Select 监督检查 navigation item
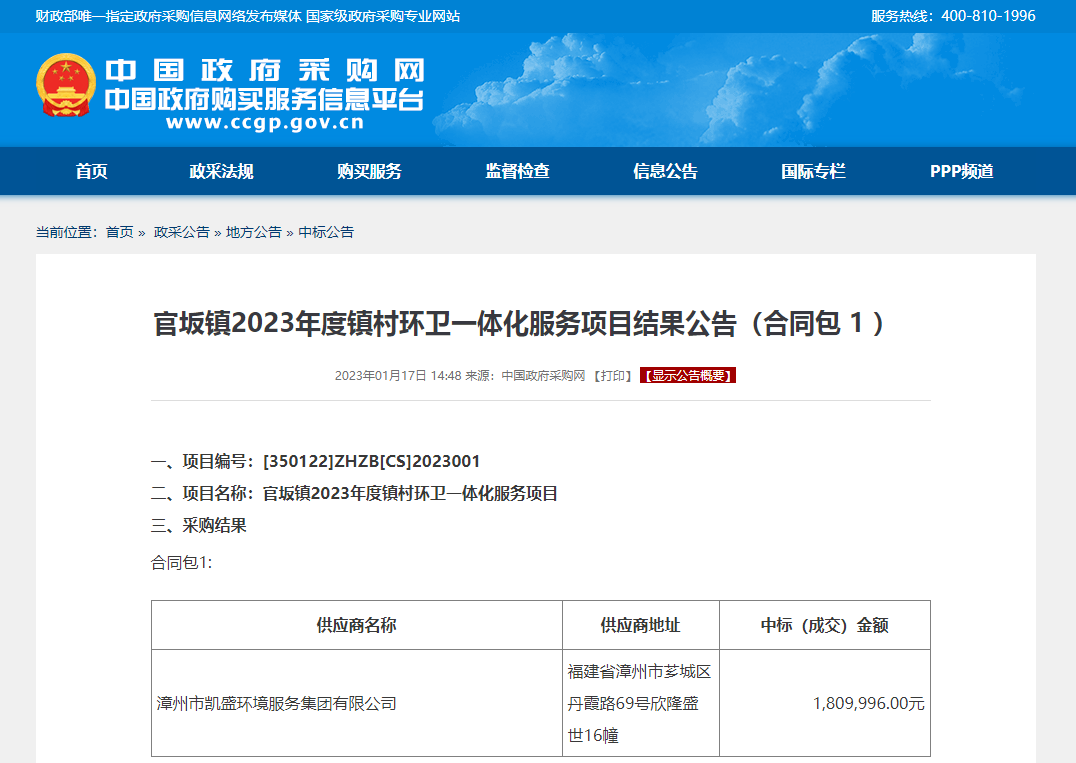The height and width of the screenshot is (763, 1076). click(x=517, y=172)
